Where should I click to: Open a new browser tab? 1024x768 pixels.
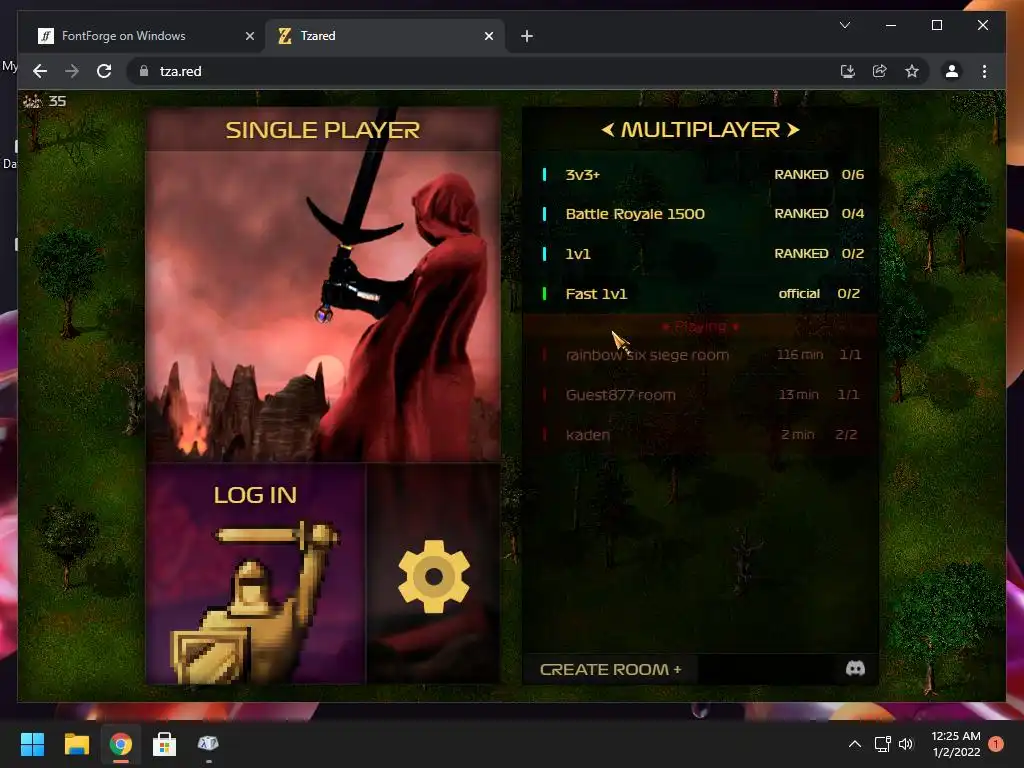tap(527, 36)
